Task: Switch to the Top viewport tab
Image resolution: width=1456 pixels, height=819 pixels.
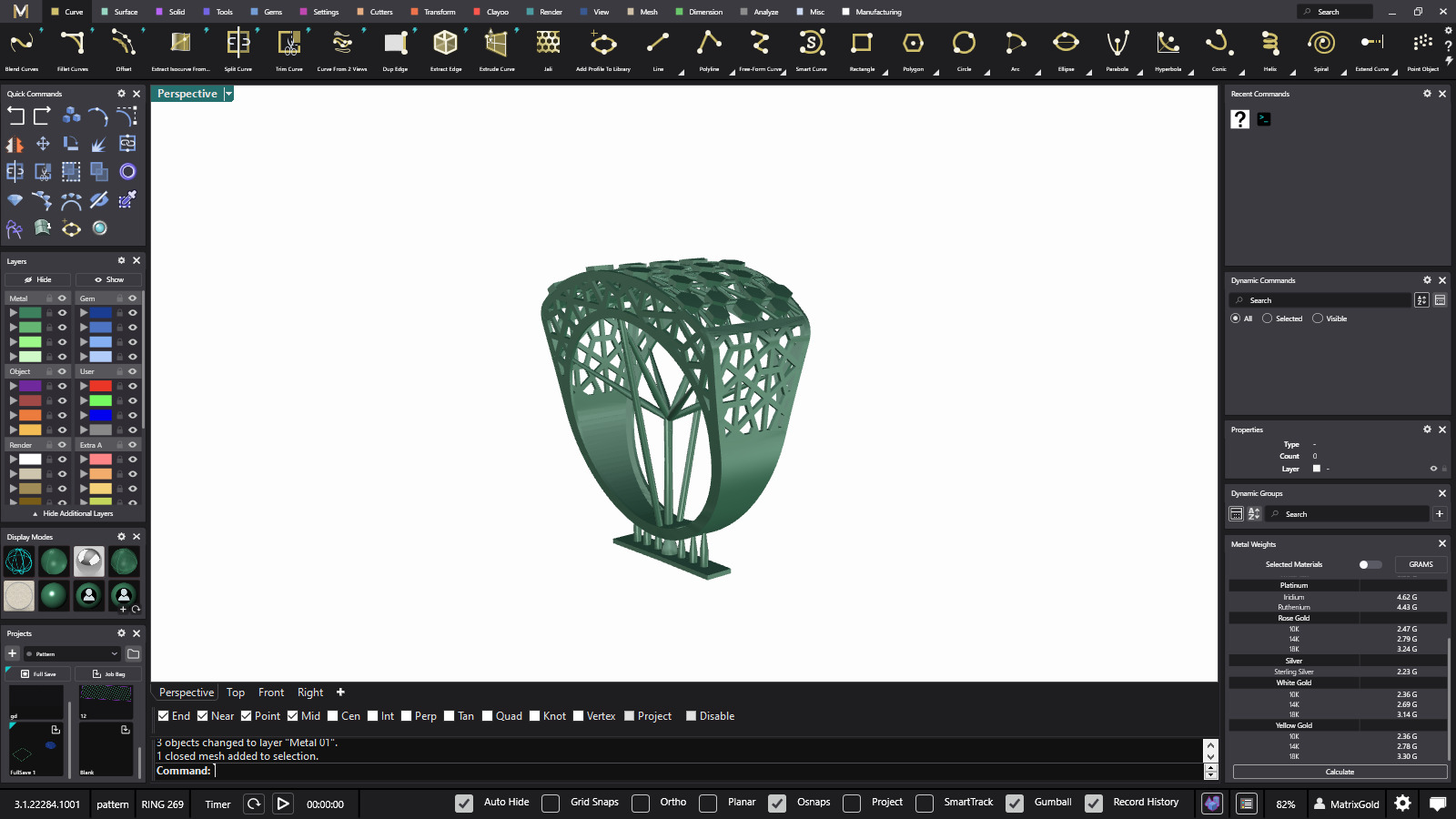Action: [x=236, y=693]
